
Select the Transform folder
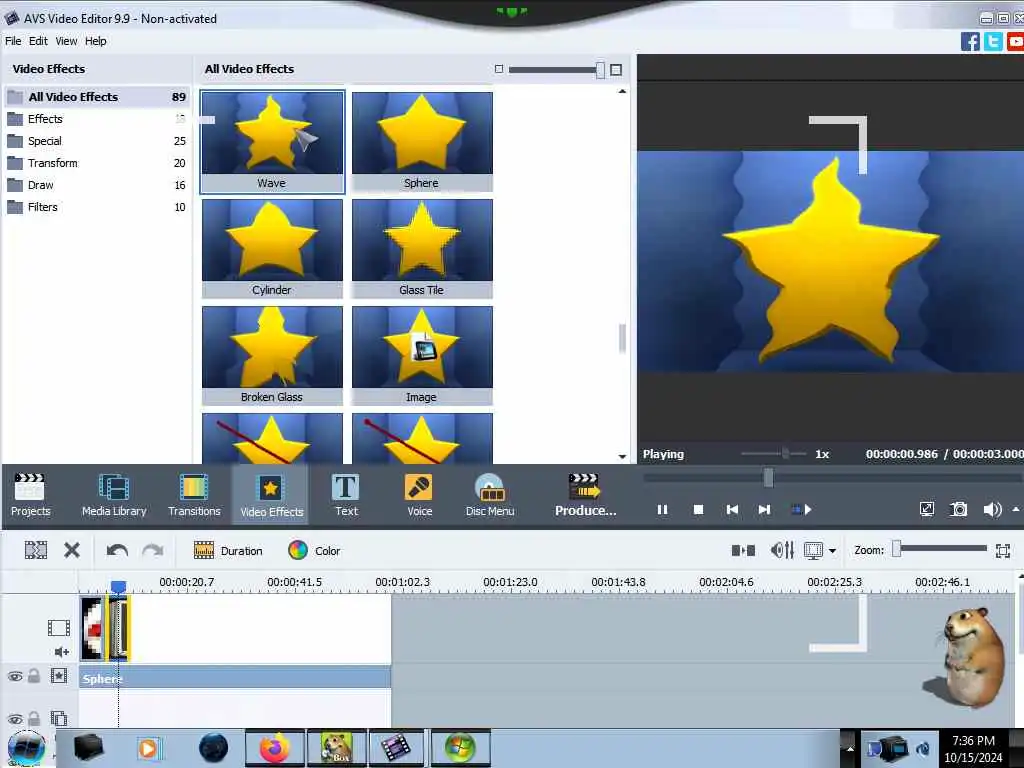click(97, 163)
